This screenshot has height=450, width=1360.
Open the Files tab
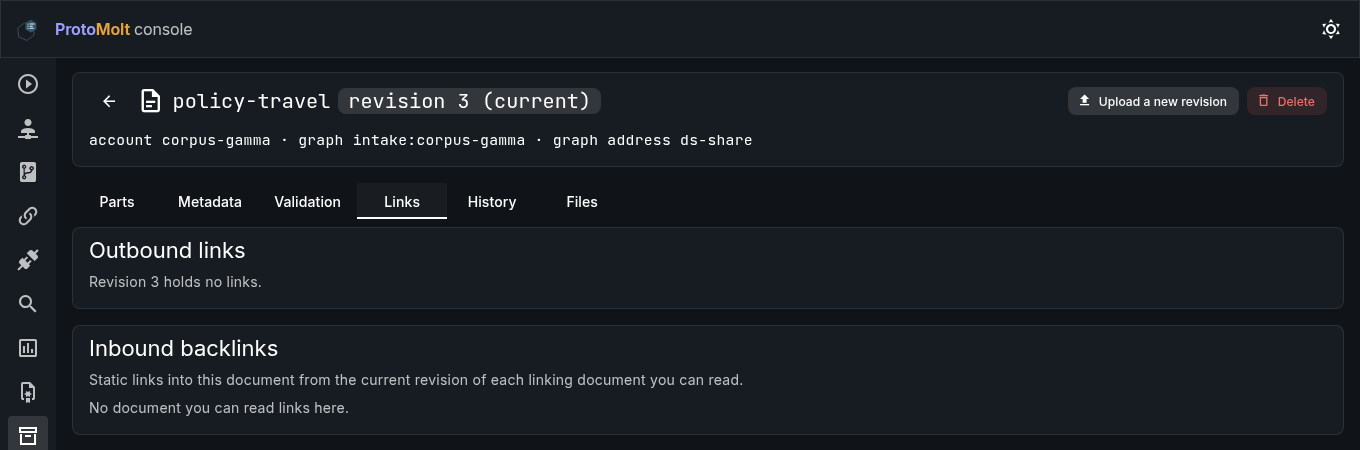pos(582,201)
